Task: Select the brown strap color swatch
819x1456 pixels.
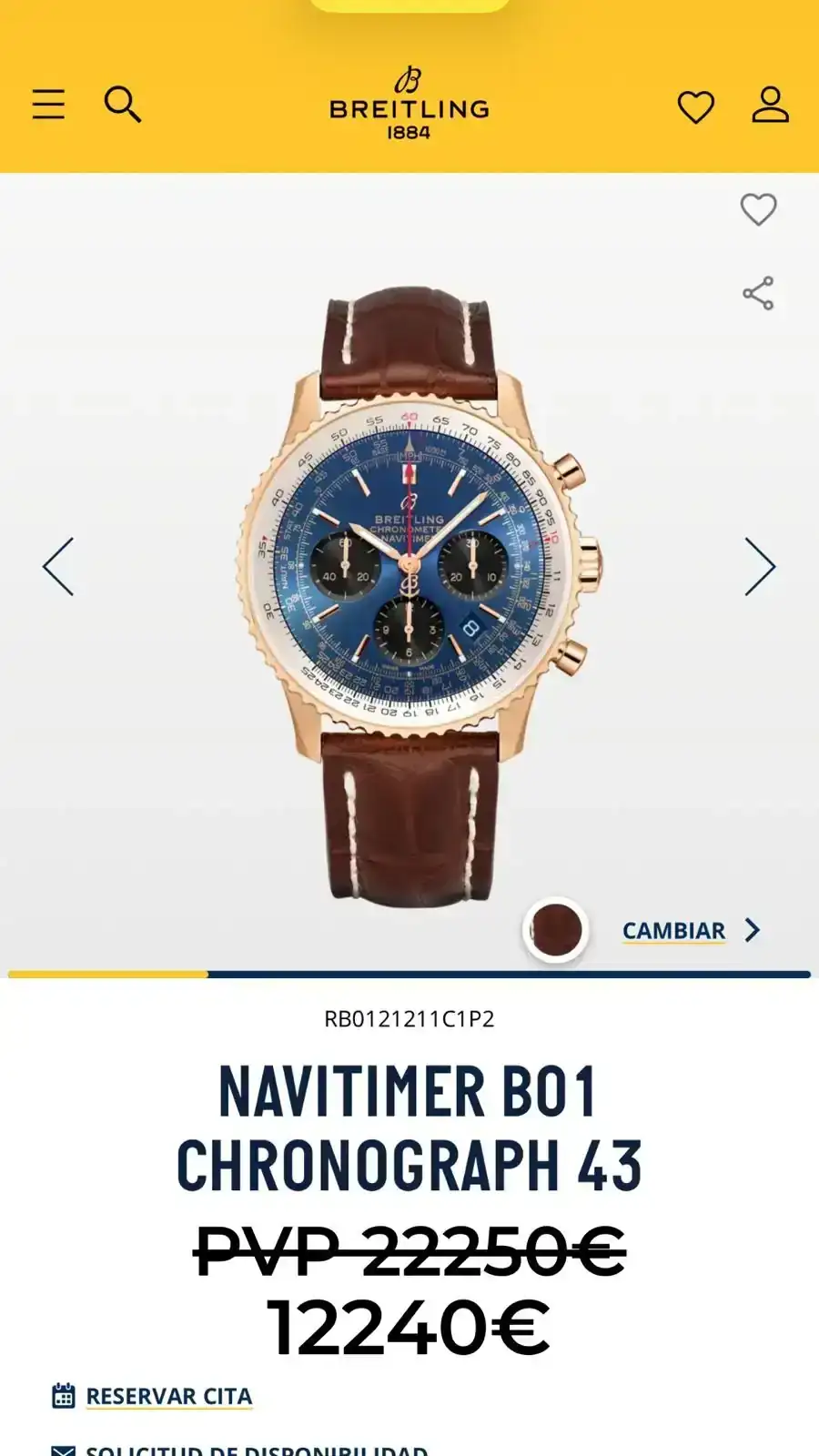Action: (556, 930)
